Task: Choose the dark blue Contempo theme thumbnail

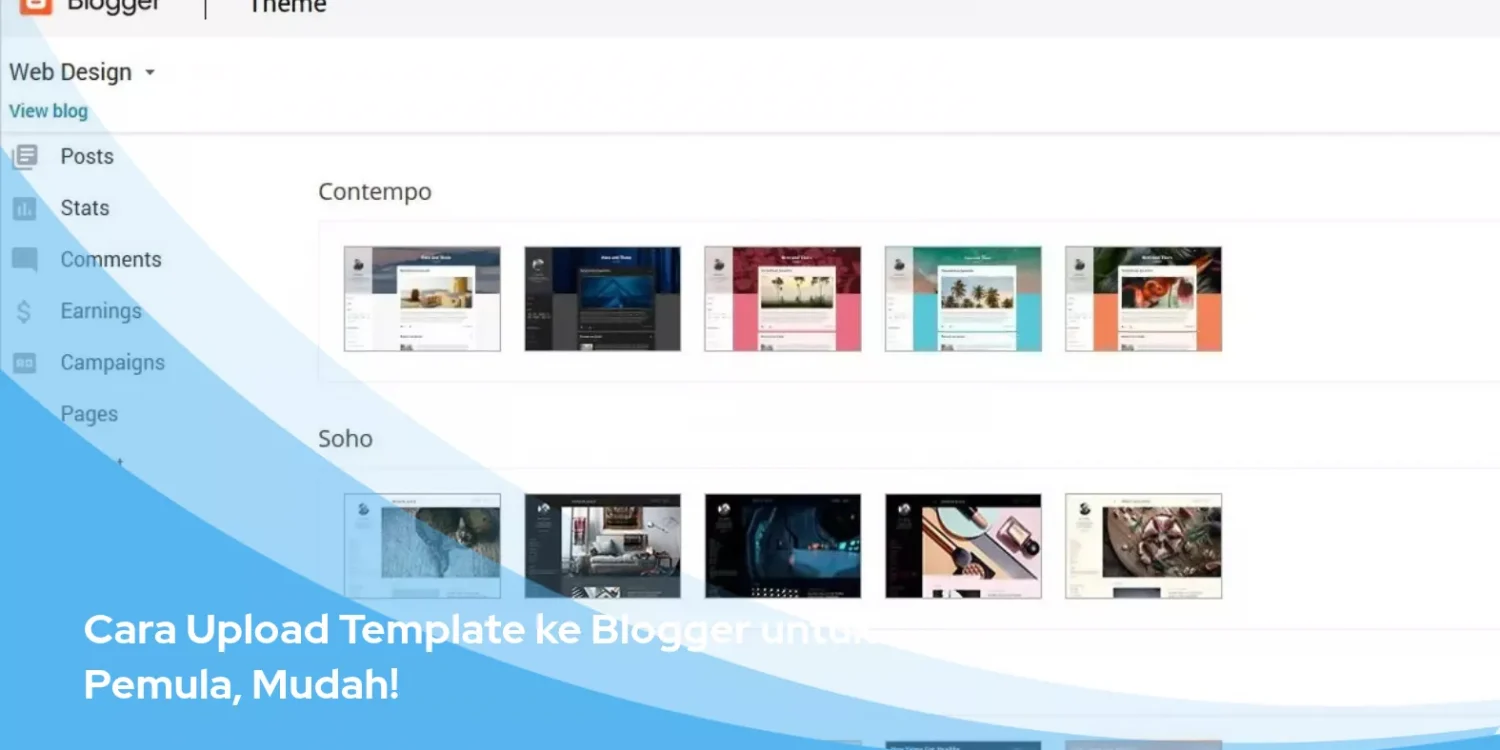Action: point(603,299)
